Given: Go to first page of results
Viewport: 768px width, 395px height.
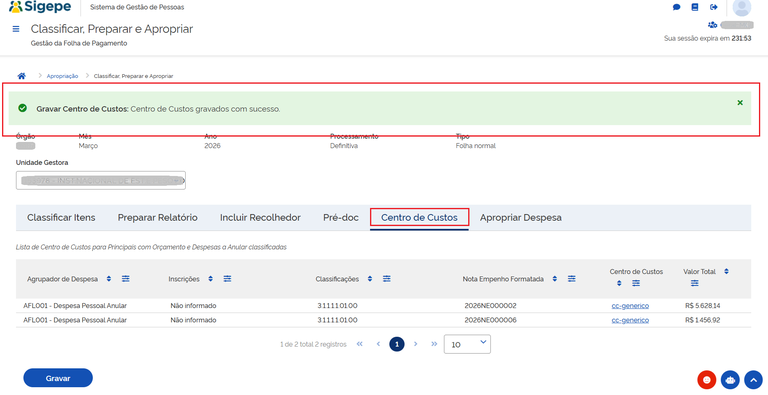Looking at the screenshot, I should click(x=360, y=344).
